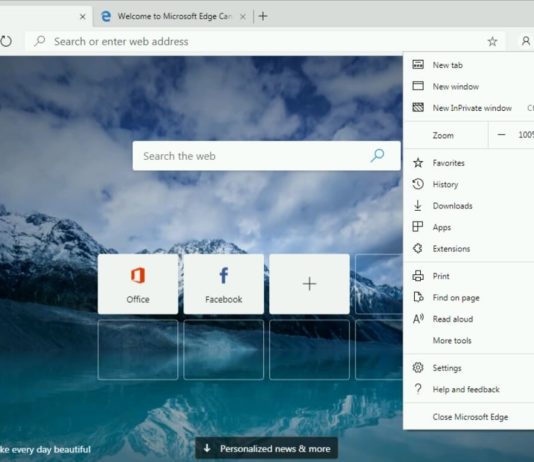
Task: Click the address bar magnifier icon
Action: pyautogui.click(x=40, y=41)
